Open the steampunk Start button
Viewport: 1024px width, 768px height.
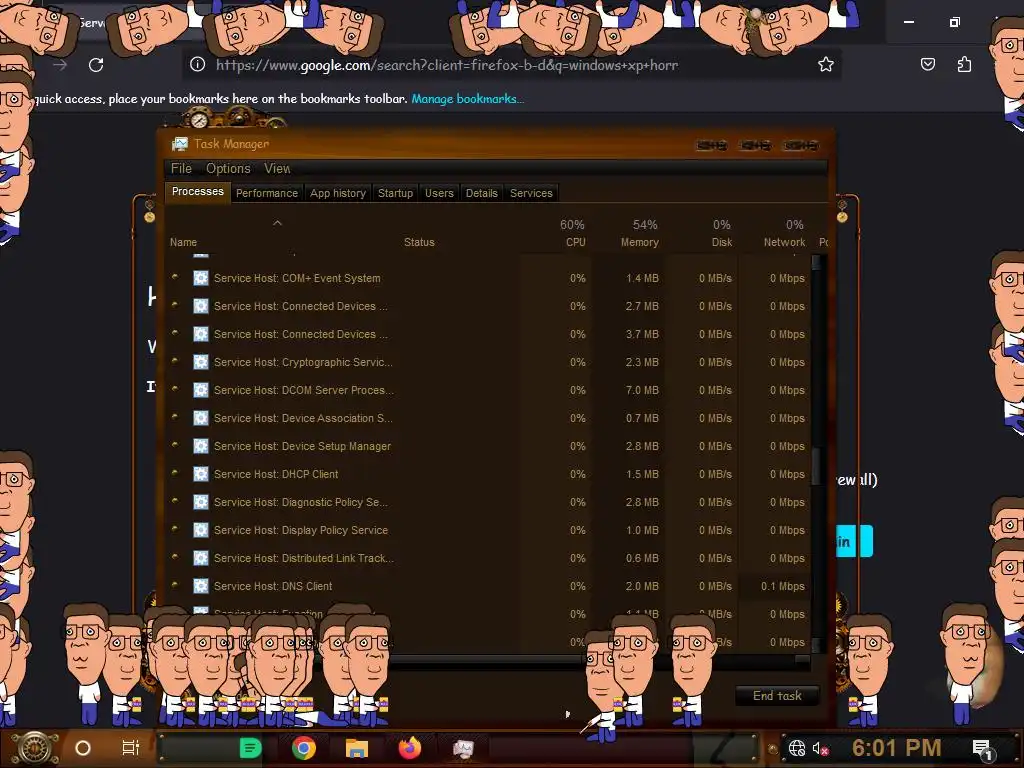click(x=35, y=748)
